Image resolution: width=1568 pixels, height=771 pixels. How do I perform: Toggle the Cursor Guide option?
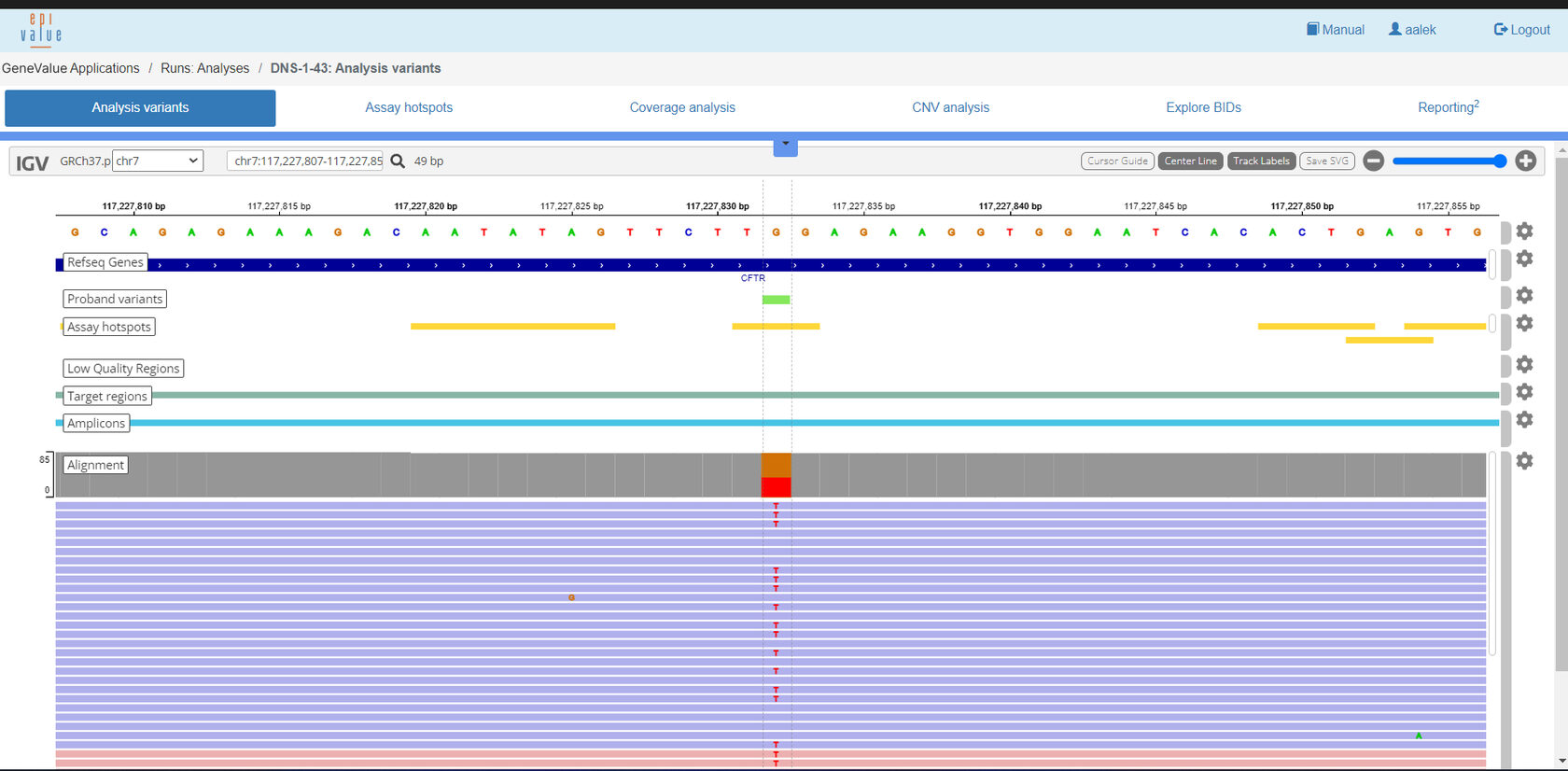click(x=1117, y=161)
